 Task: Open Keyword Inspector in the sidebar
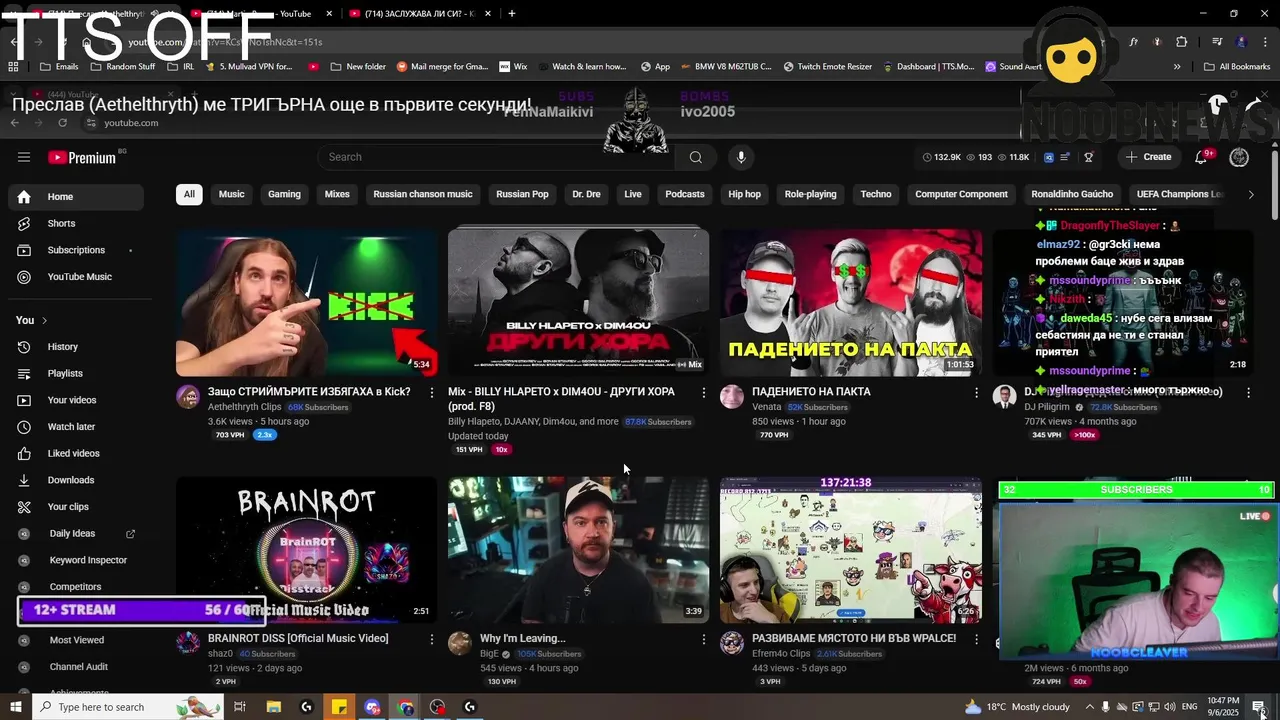coord(75,560)
